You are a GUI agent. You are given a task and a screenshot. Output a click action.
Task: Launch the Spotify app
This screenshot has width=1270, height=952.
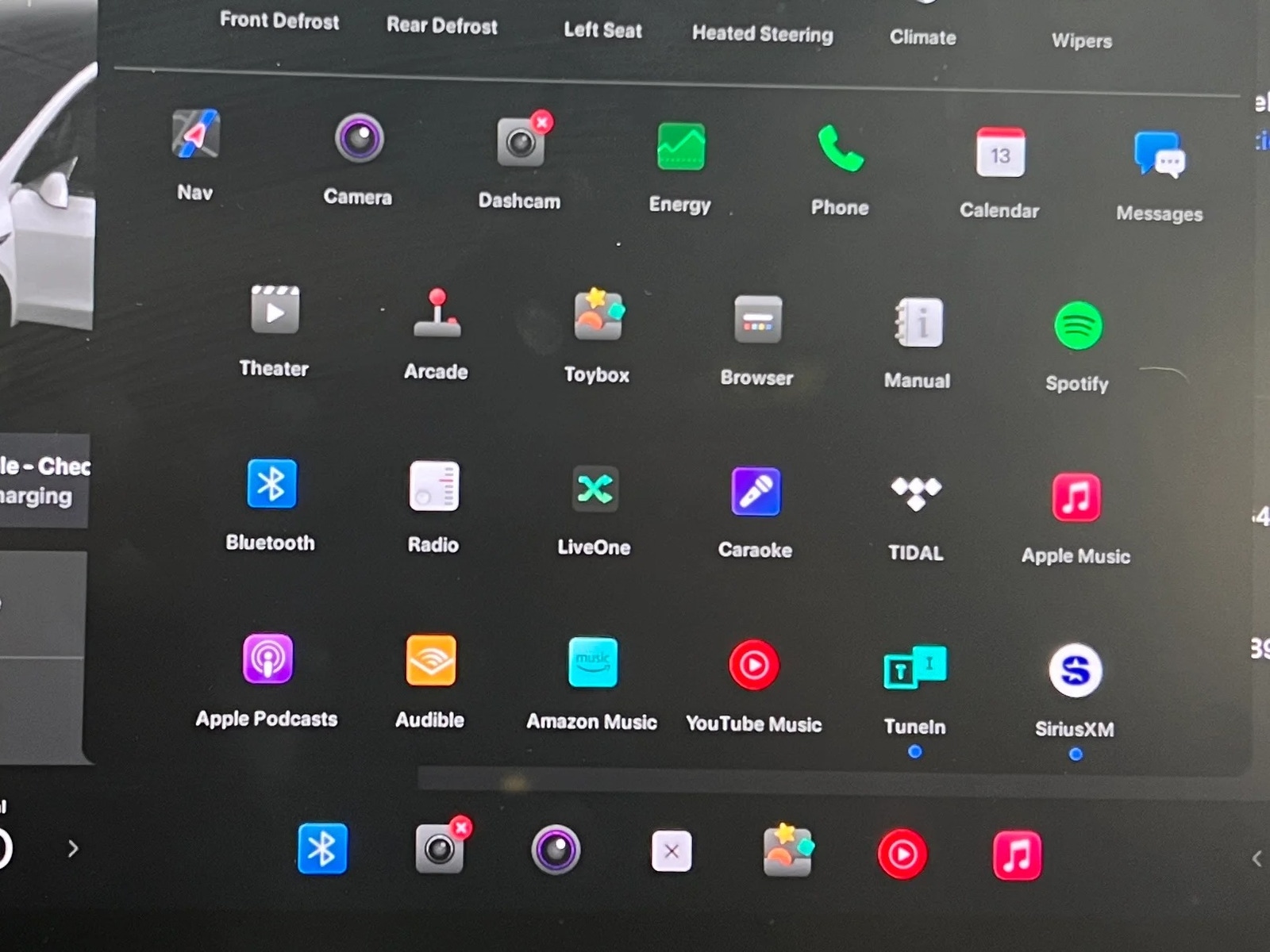(x=1077, y=326)
